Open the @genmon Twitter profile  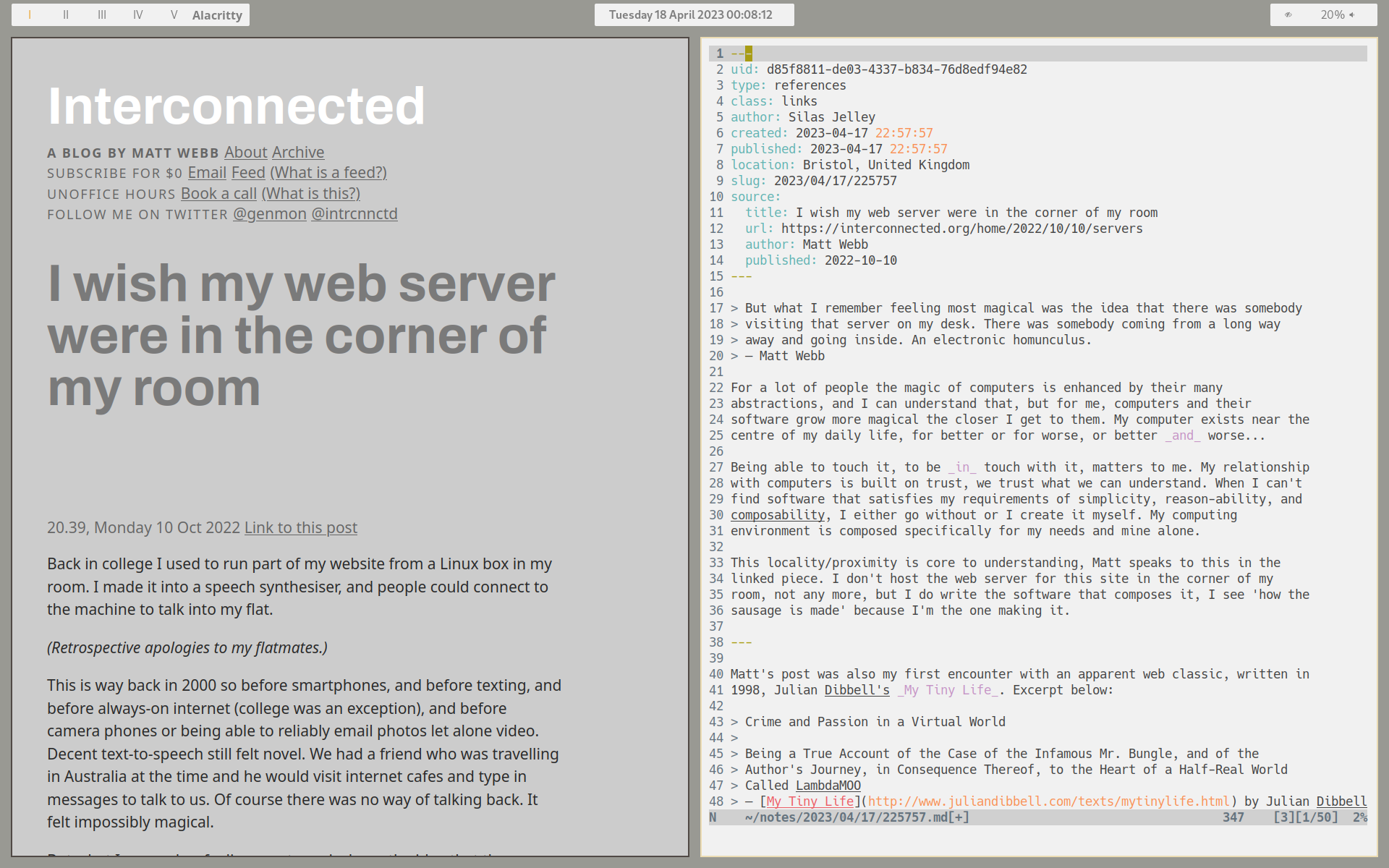[x=269, y=213]
